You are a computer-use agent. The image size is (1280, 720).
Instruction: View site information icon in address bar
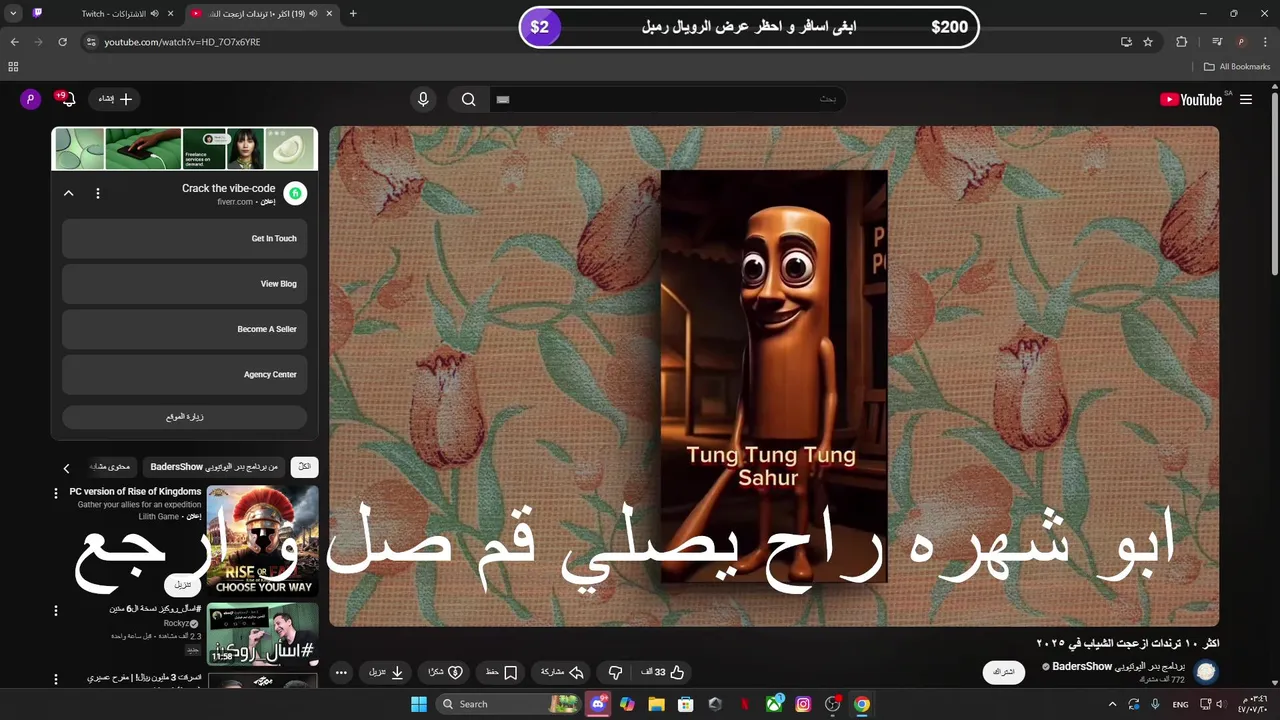click(91, 42)
